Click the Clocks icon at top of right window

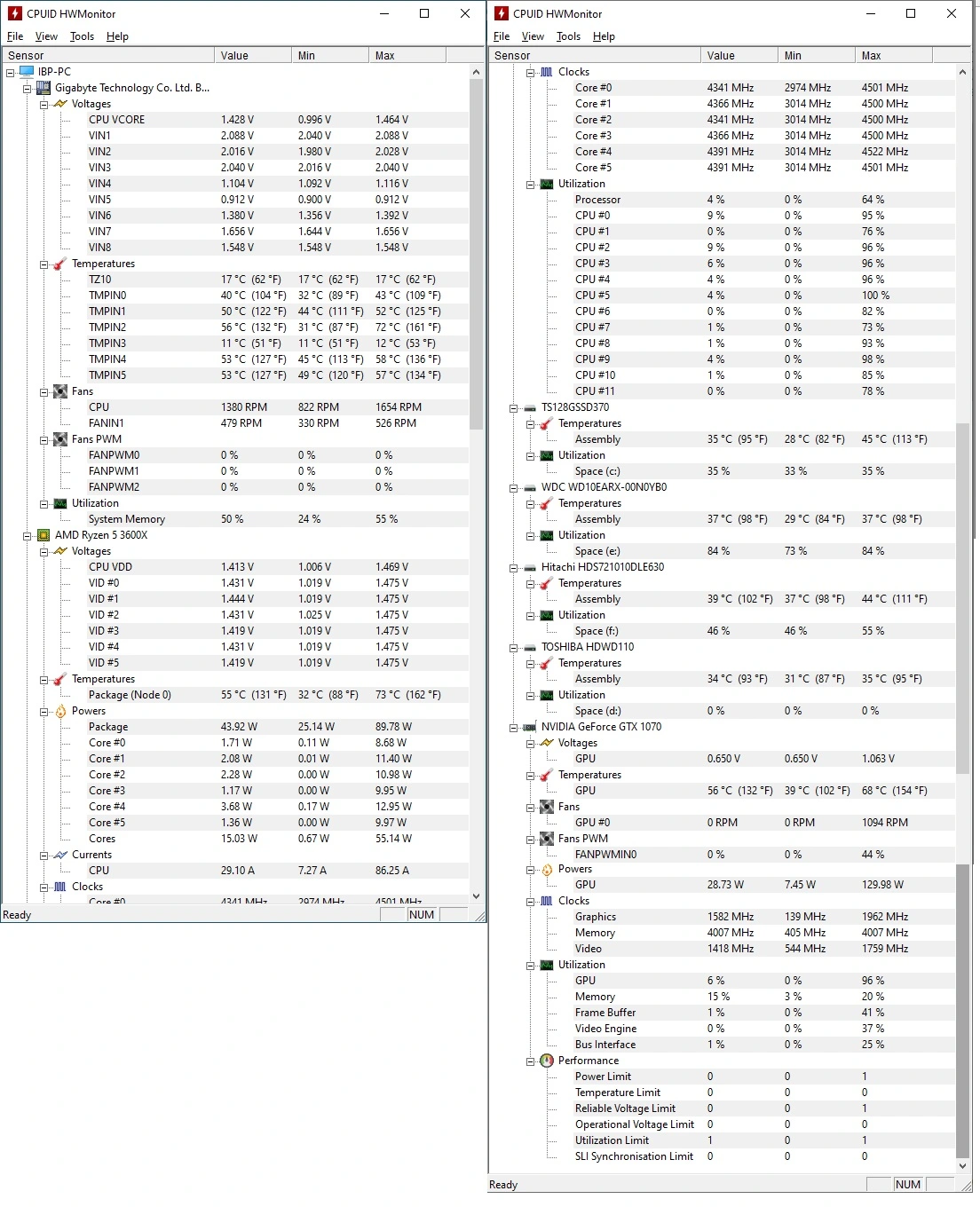tap(547, 72)
